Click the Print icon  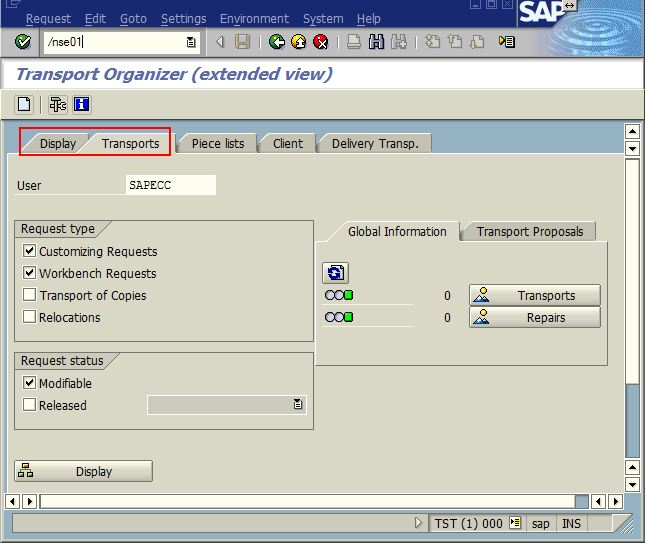pos(354,42)
